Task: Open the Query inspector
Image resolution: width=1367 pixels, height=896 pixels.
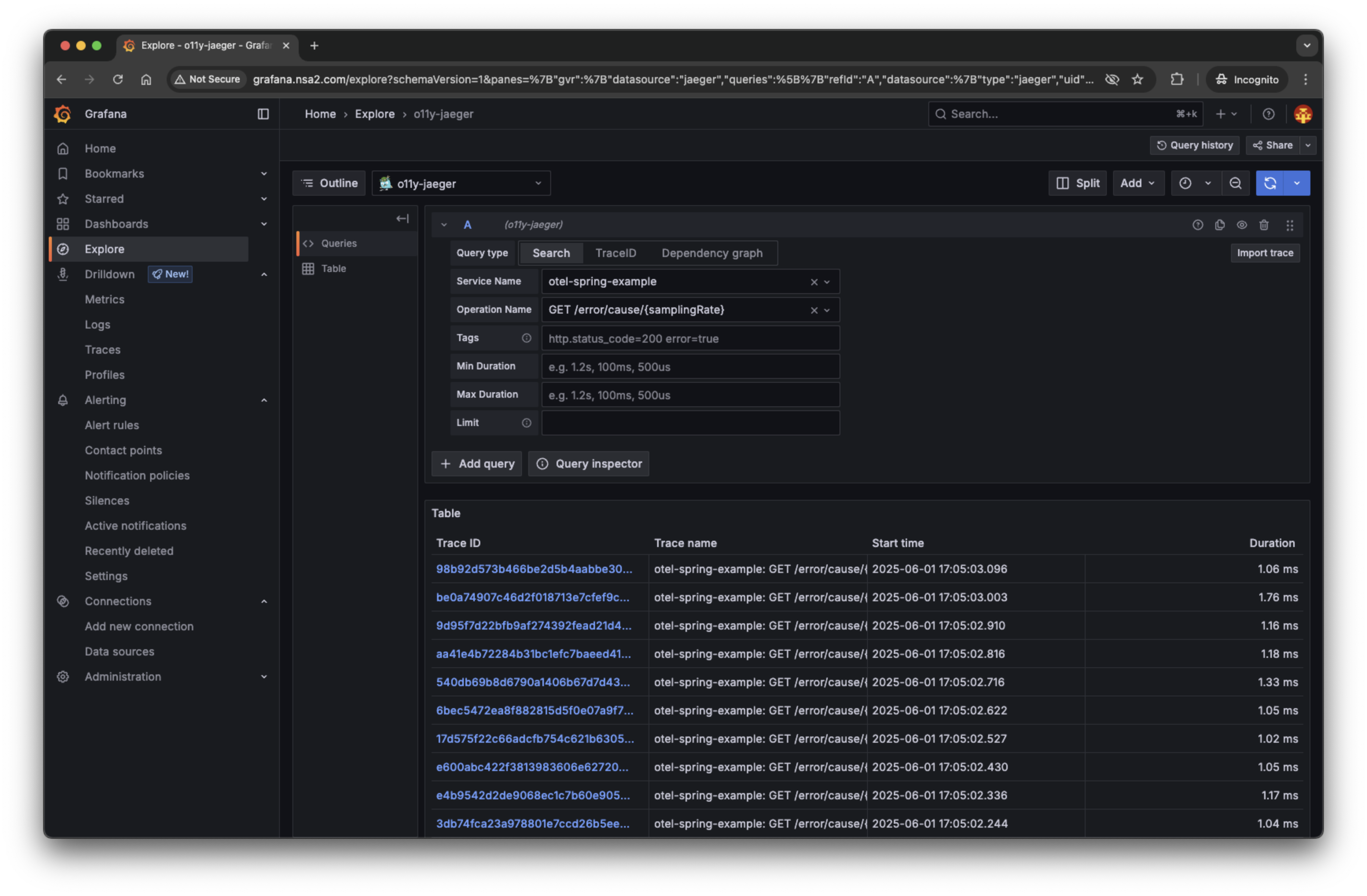Action: pos(589,464)
